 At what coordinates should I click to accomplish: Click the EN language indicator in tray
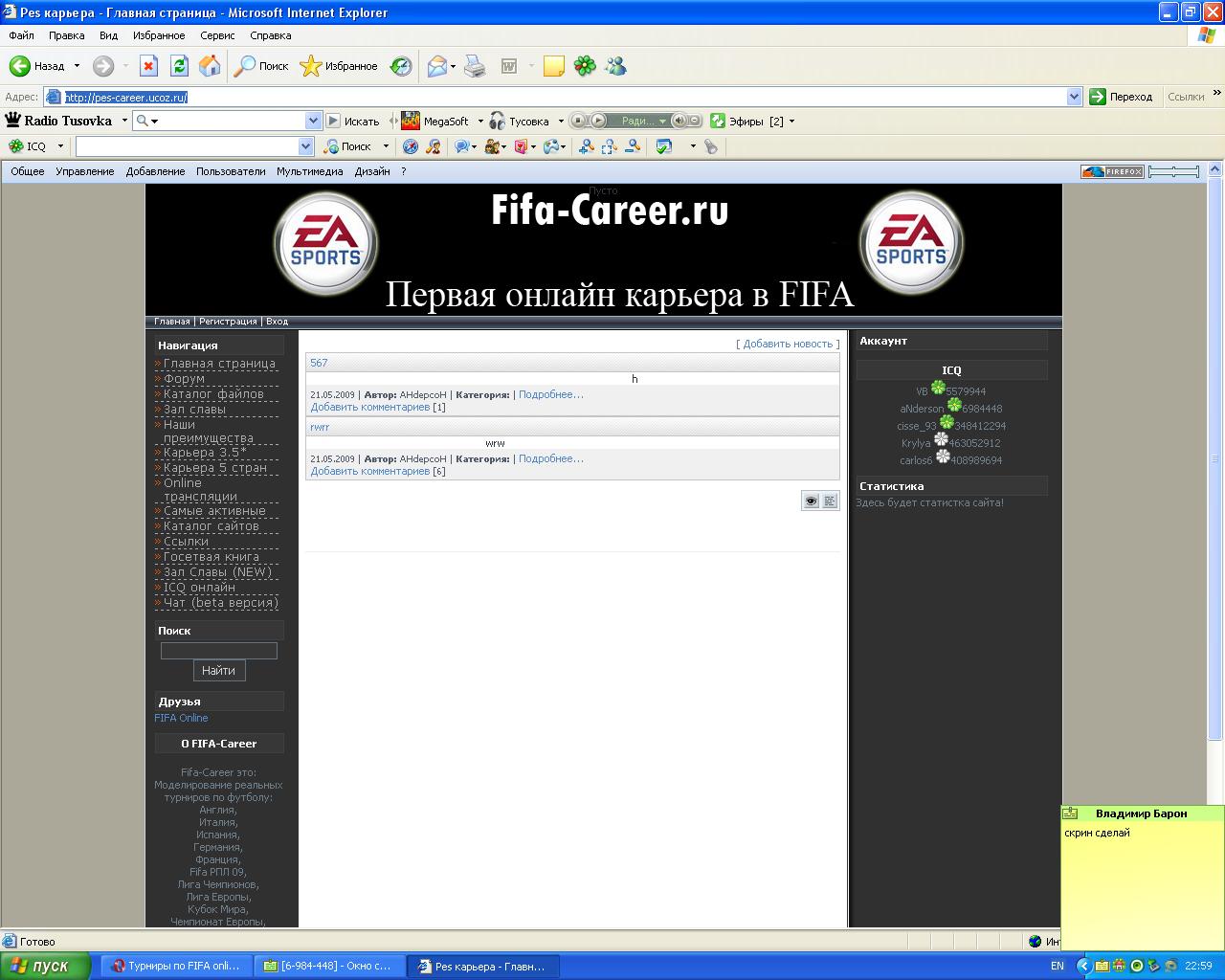pos(1058,966)
